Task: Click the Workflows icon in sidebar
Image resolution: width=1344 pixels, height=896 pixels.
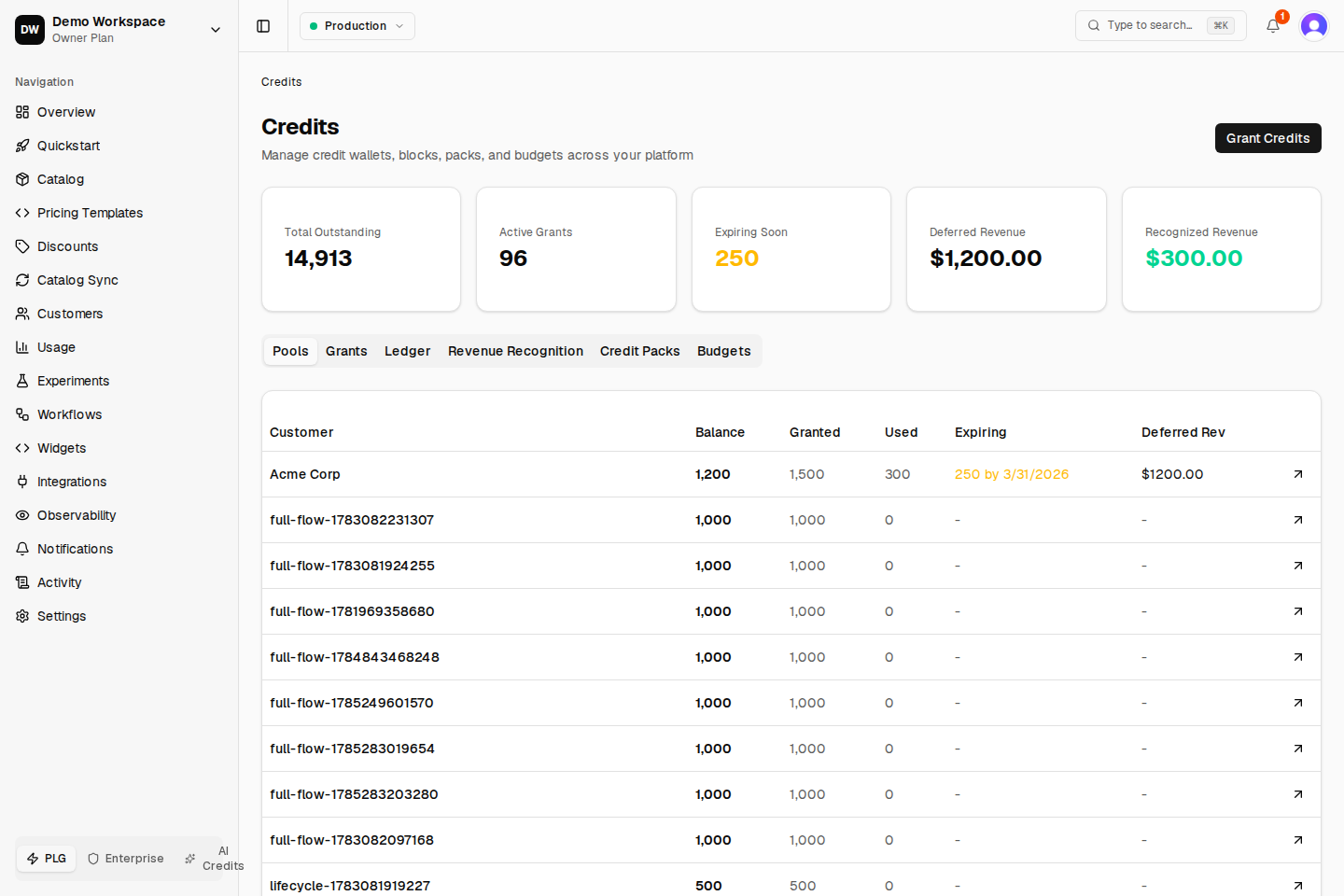Action: point(22,414)
